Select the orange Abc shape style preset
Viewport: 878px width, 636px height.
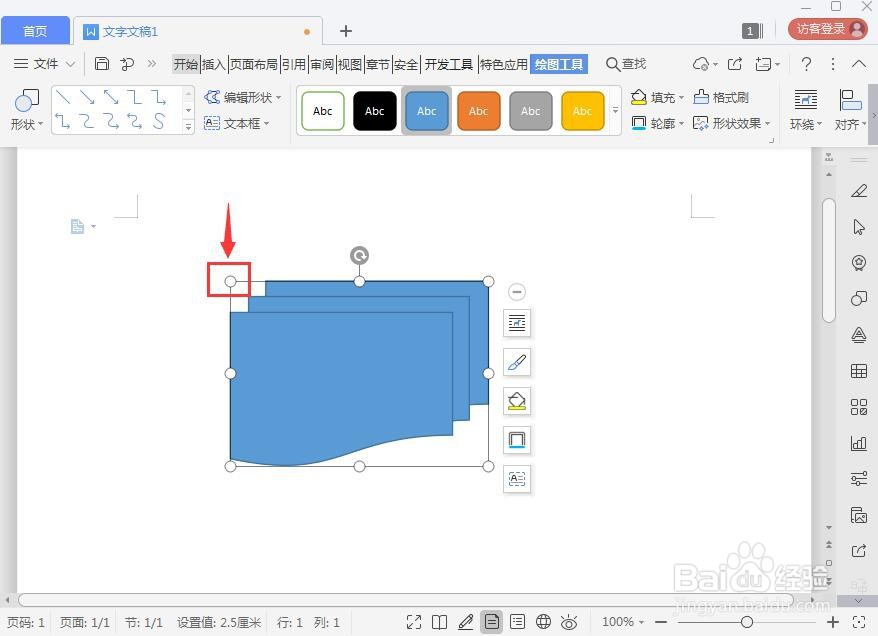pyautogui.click(x=478, y=110)
